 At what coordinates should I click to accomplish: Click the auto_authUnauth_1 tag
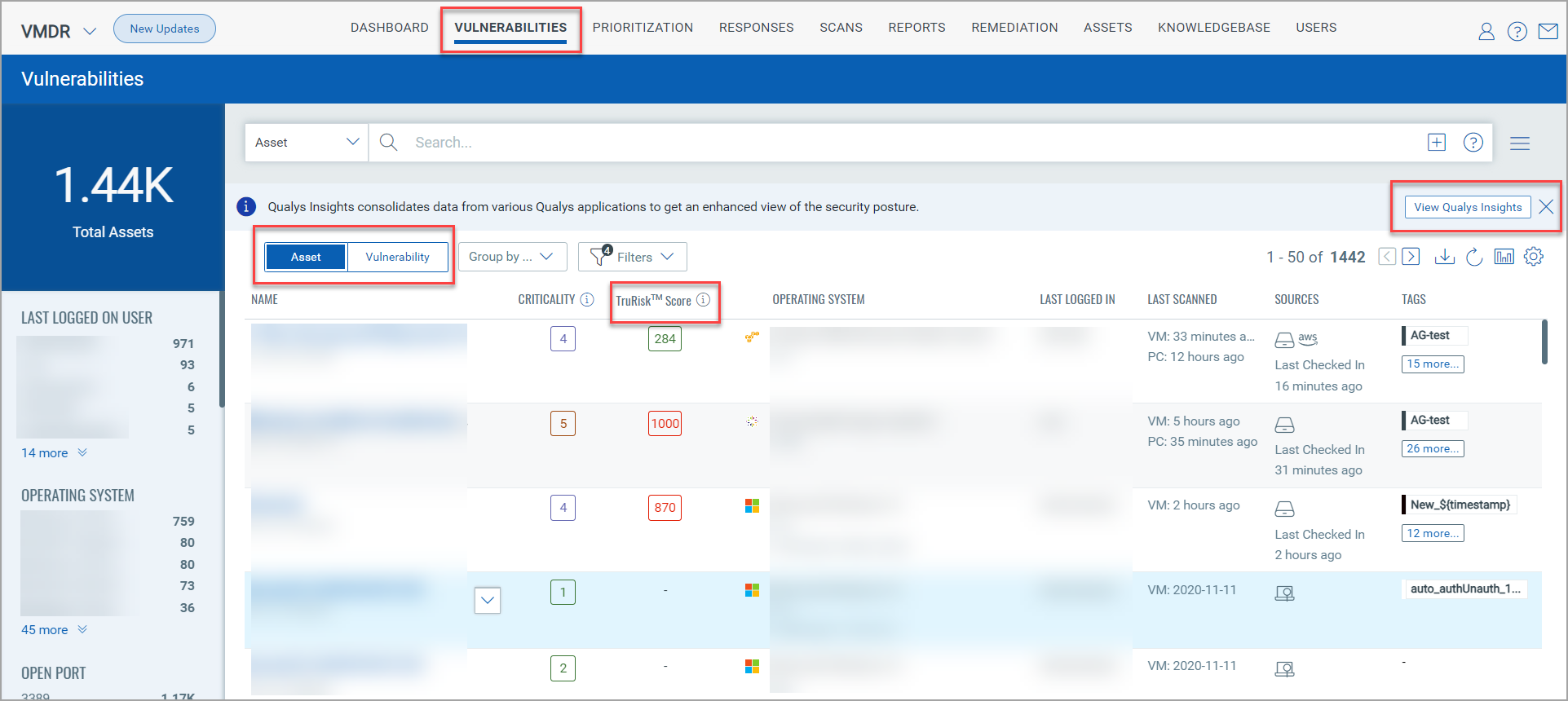pyautogui.click(x=1465, y=589)
